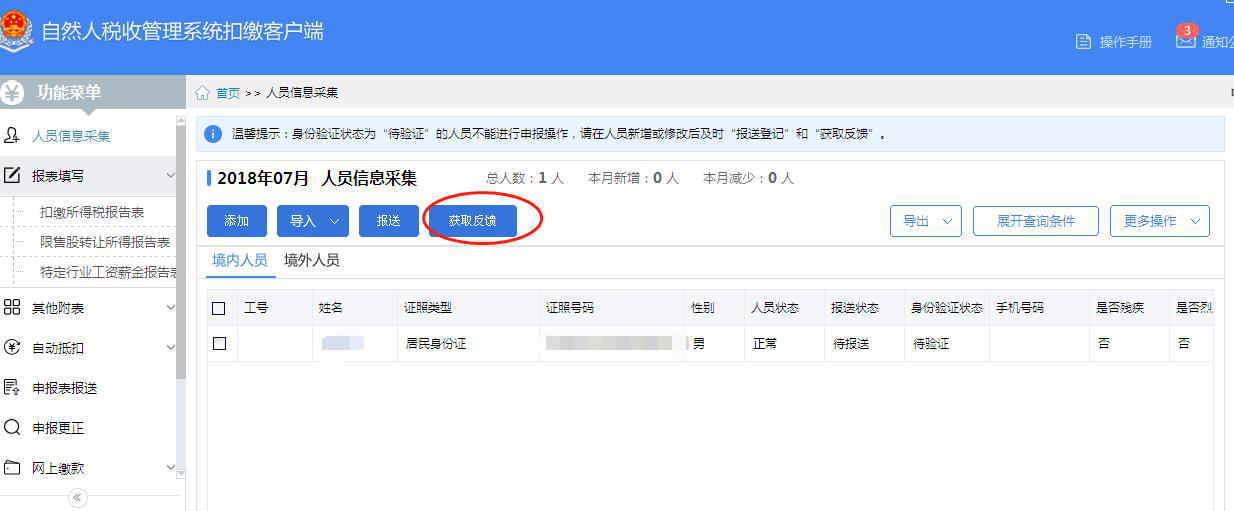
Task: Tick the checkbox of the 居民身份证 row
Action: [x=219, y=343]
